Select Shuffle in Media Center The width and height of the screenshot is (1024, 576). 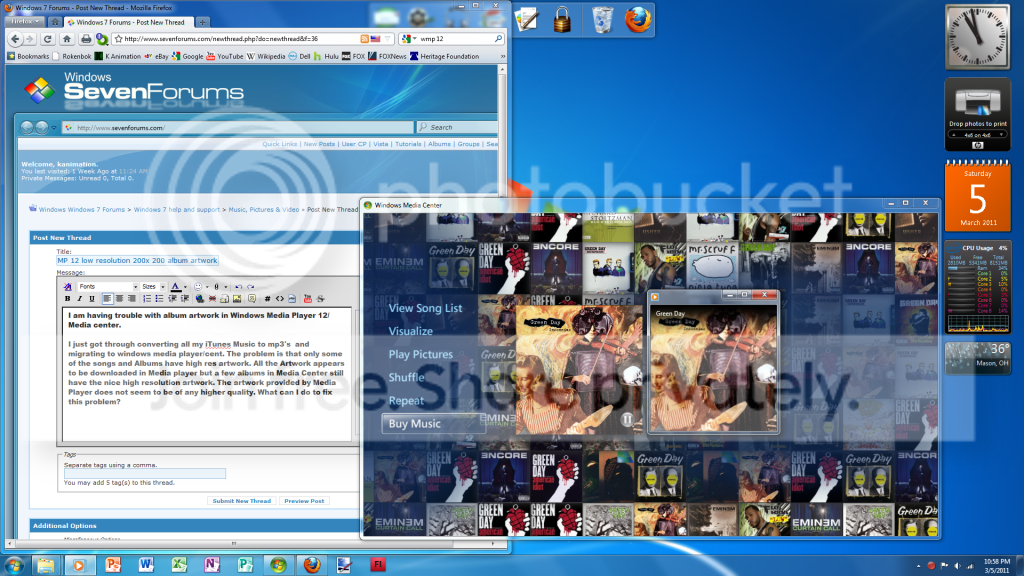click(x=406, y=377)
